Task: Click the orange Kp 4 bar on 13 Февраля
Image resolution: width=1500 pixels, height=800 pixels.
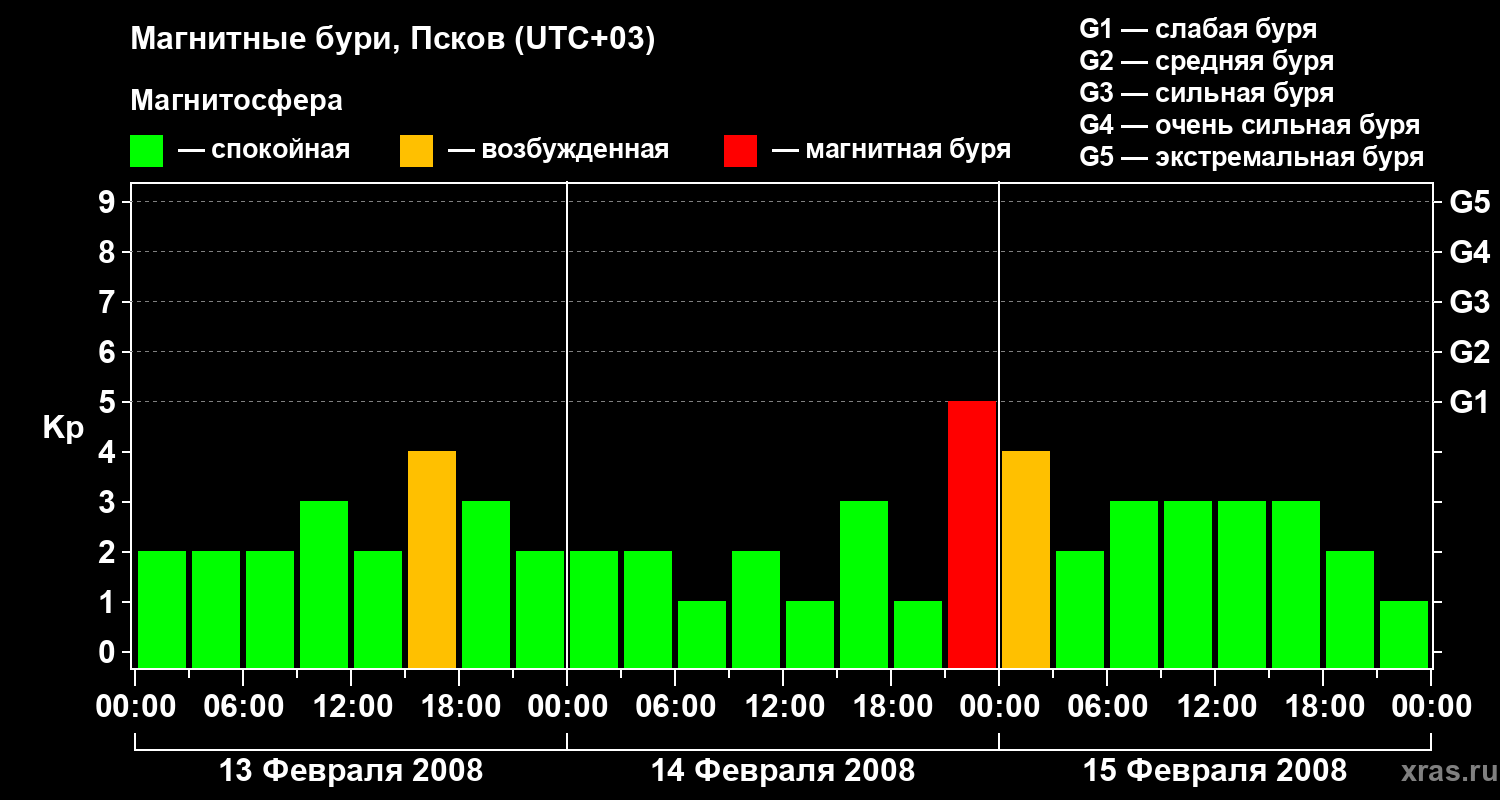Action: click(x=432, y=559)
